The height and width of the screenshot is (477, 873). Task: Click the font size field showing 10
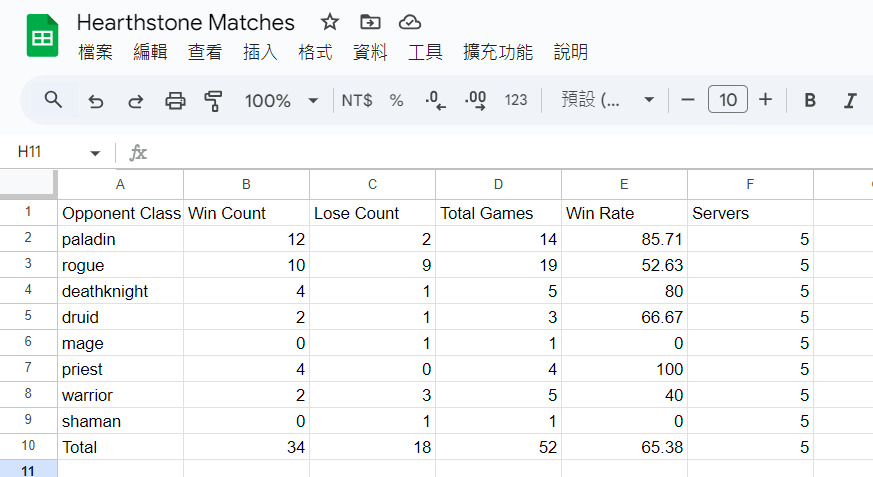pos(728,100)
